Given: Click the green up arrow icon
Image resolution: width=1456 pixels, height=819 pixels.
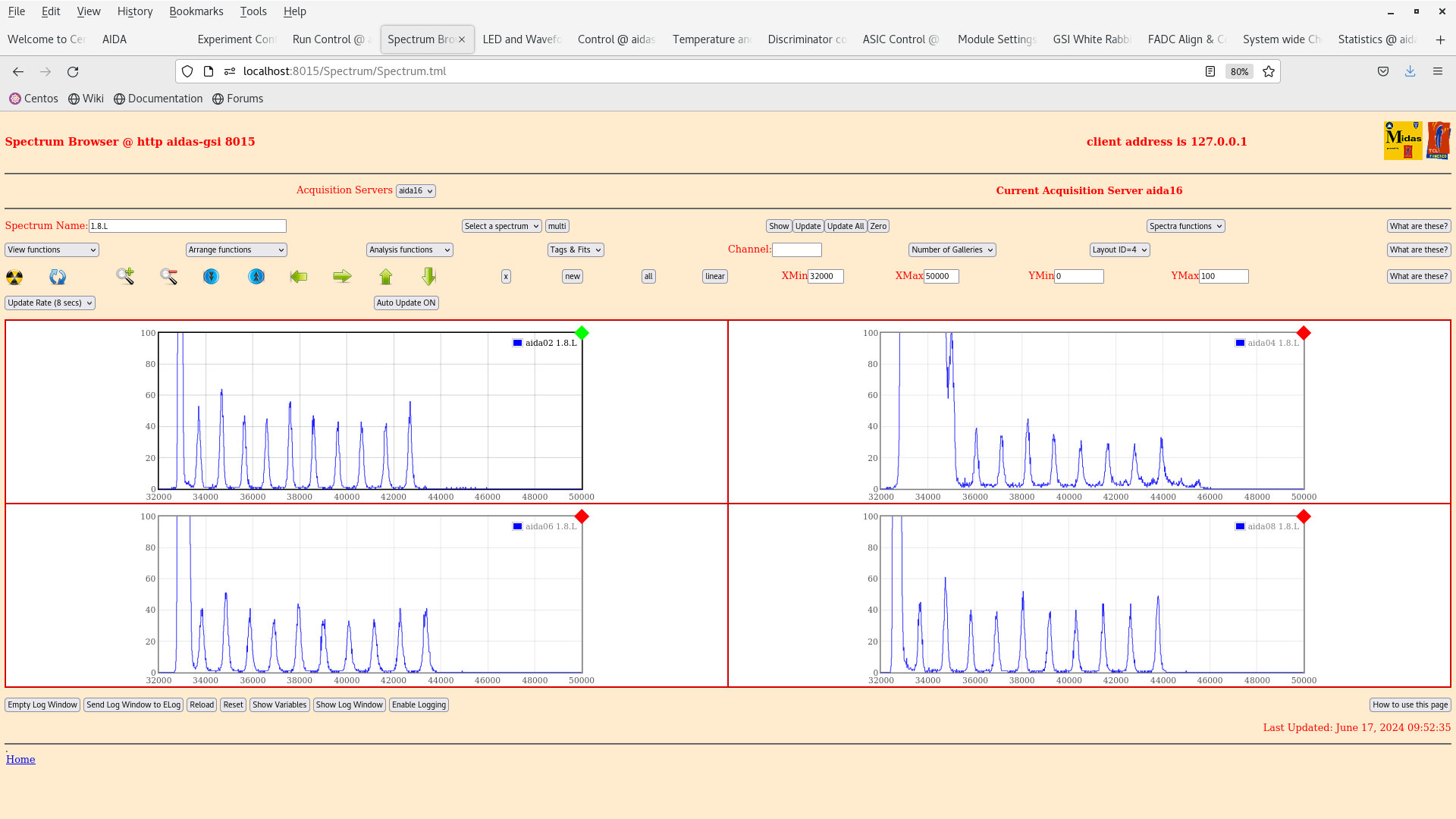Looking at the screenshot, I should pyautogui.click(x=386, y=277).
